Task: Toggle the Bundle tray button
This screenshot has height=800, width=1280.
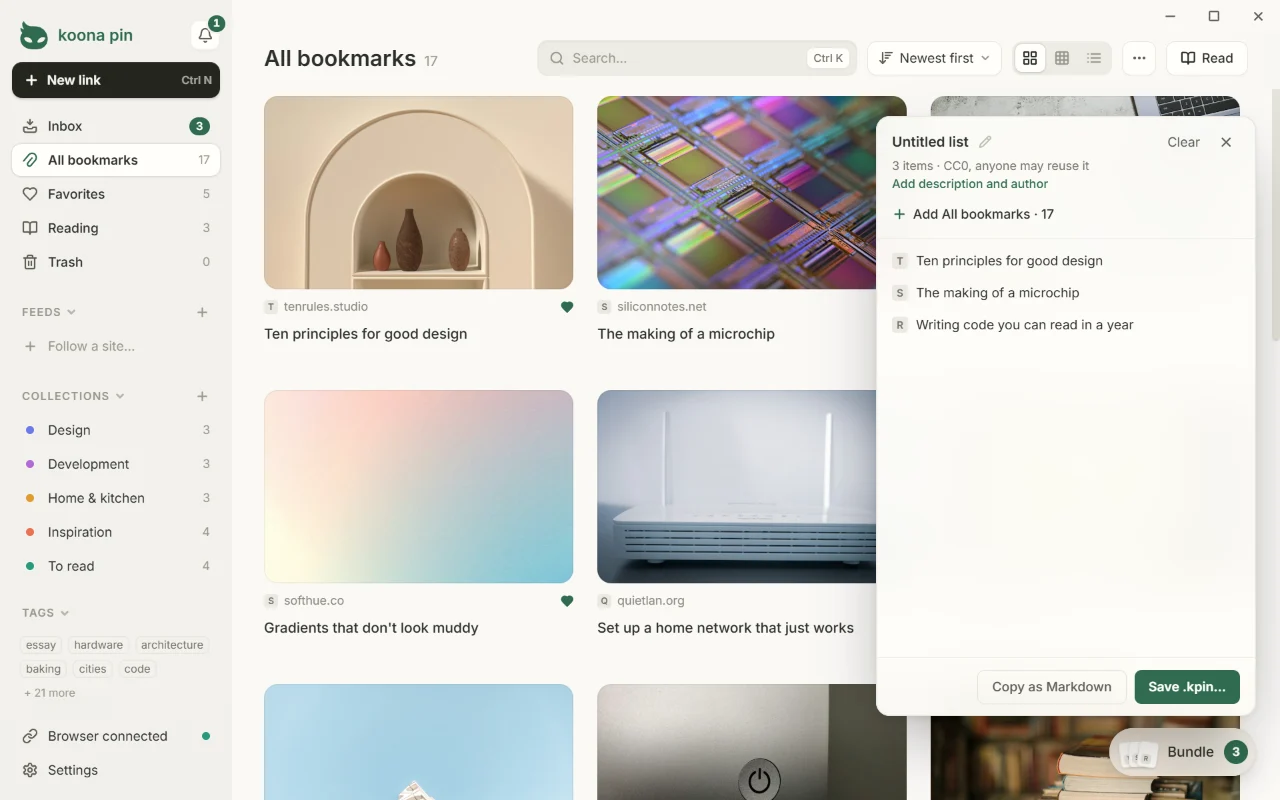Action: click(x=1182, y=752)
